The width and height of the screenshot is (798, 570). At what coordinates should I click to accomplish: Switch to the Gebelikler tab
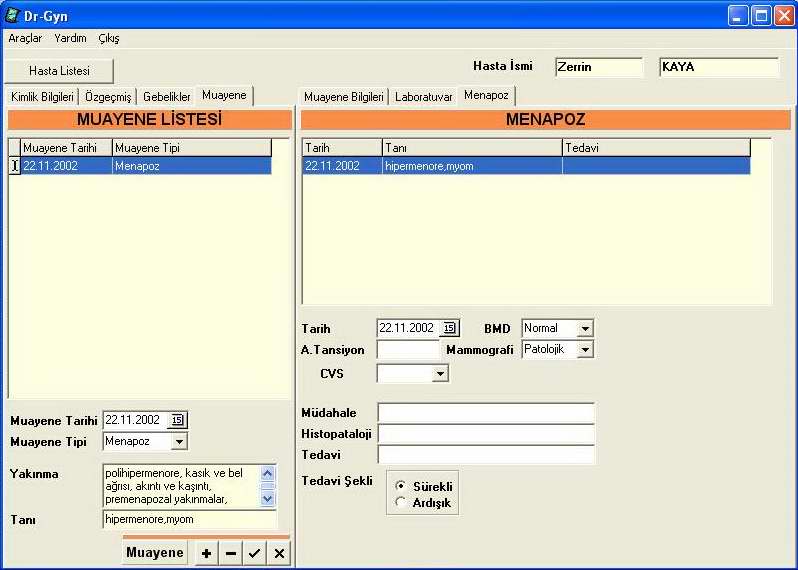(x=166, y=97)
